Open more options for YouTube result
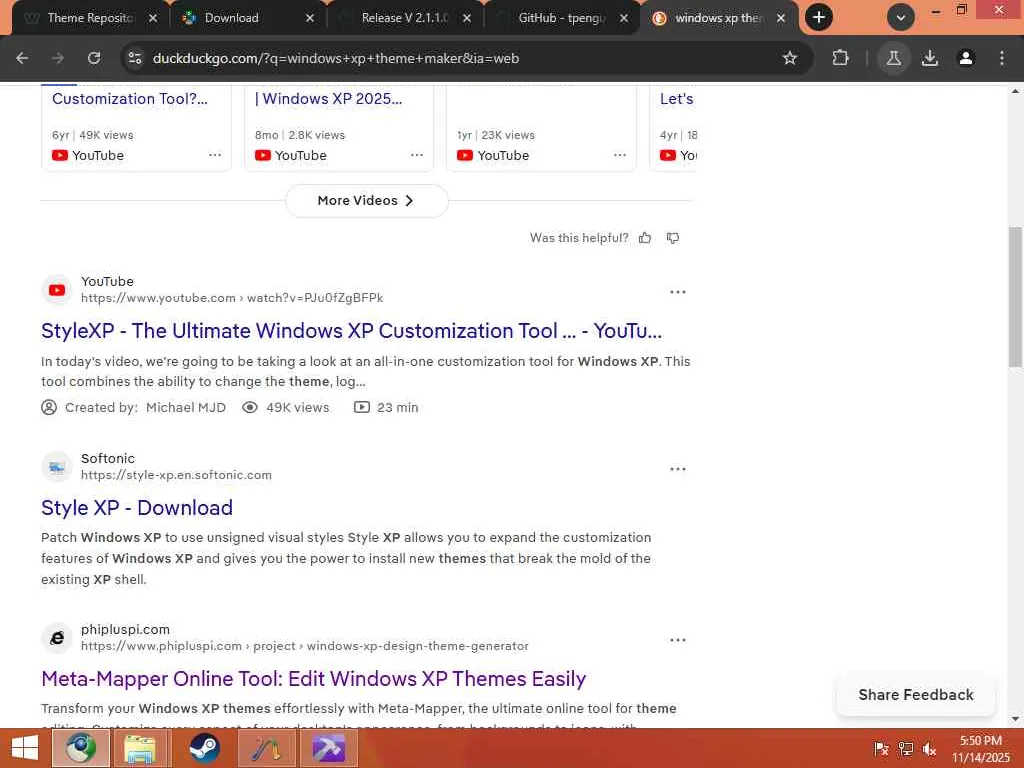 click(678, 292)
